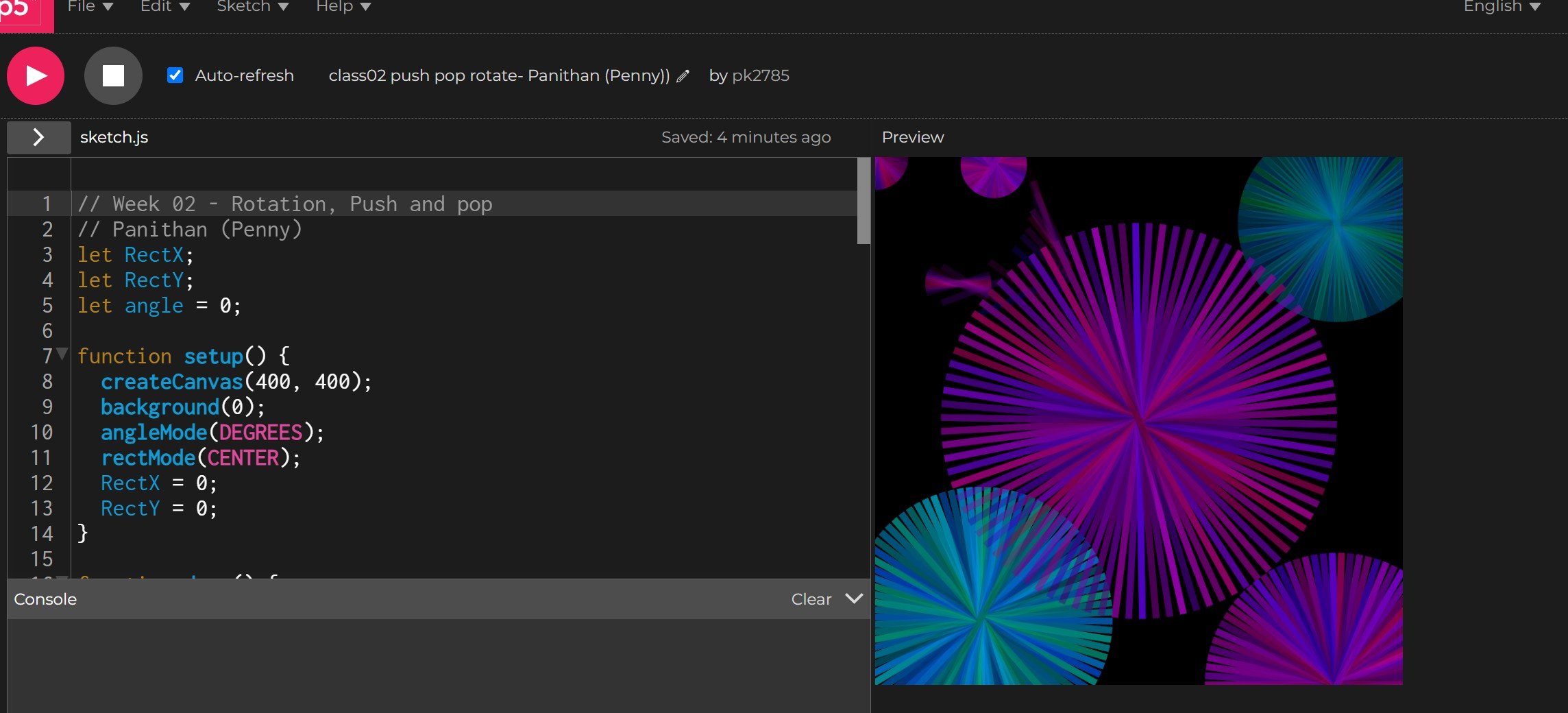The image size is (1568, 713).
Task: Expand the sidebar file list chevron
Action: coord(38,137)
